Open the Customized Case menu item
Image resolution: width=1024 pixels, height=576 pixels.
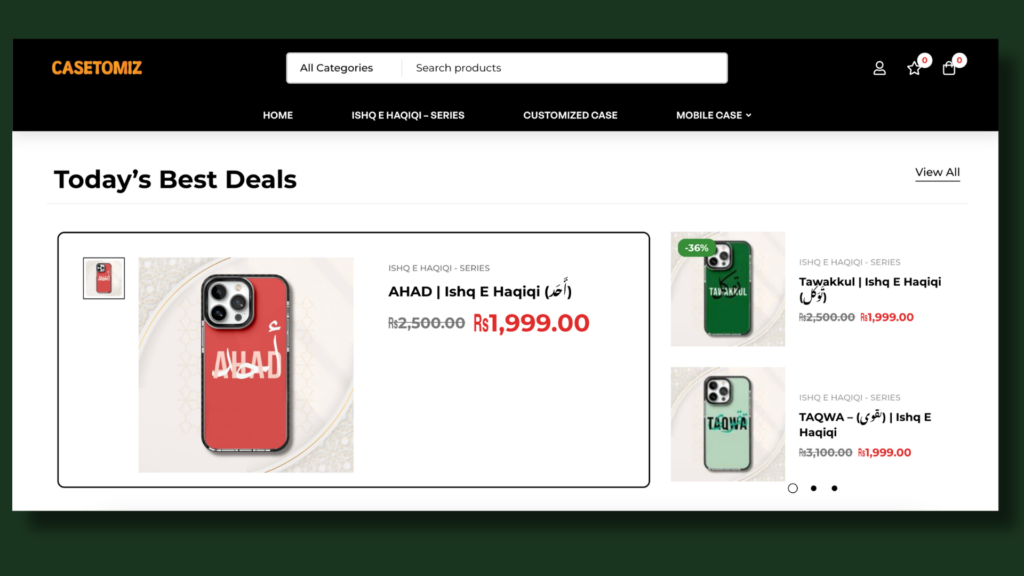570,116
